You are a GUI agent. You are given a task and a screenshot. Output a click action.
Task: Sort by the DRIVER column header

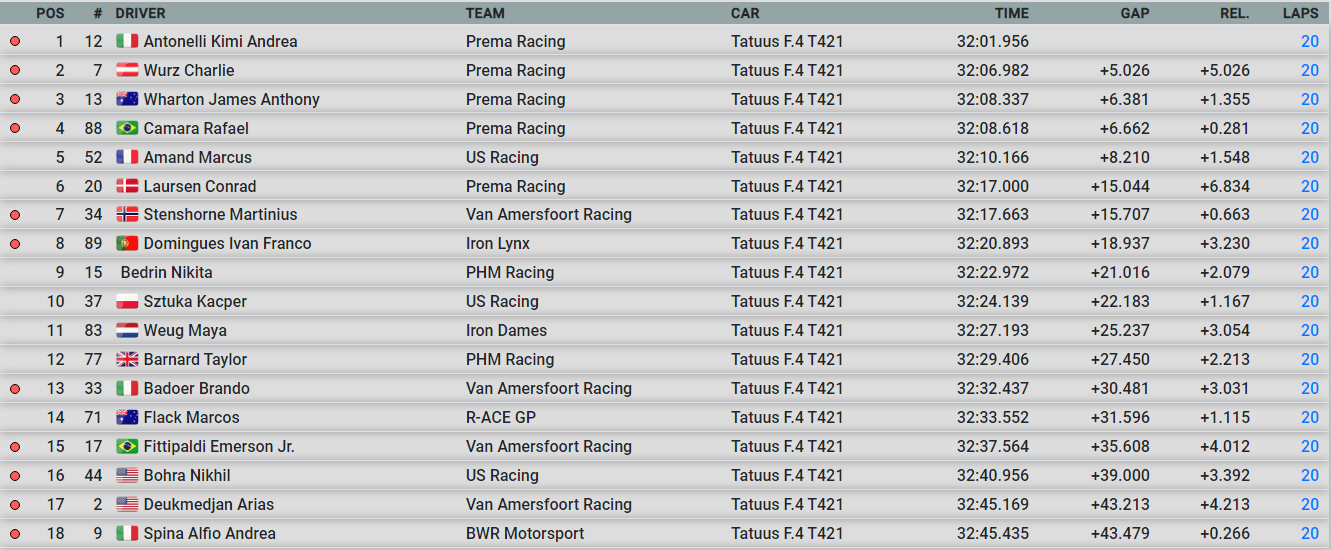(141, 13)
